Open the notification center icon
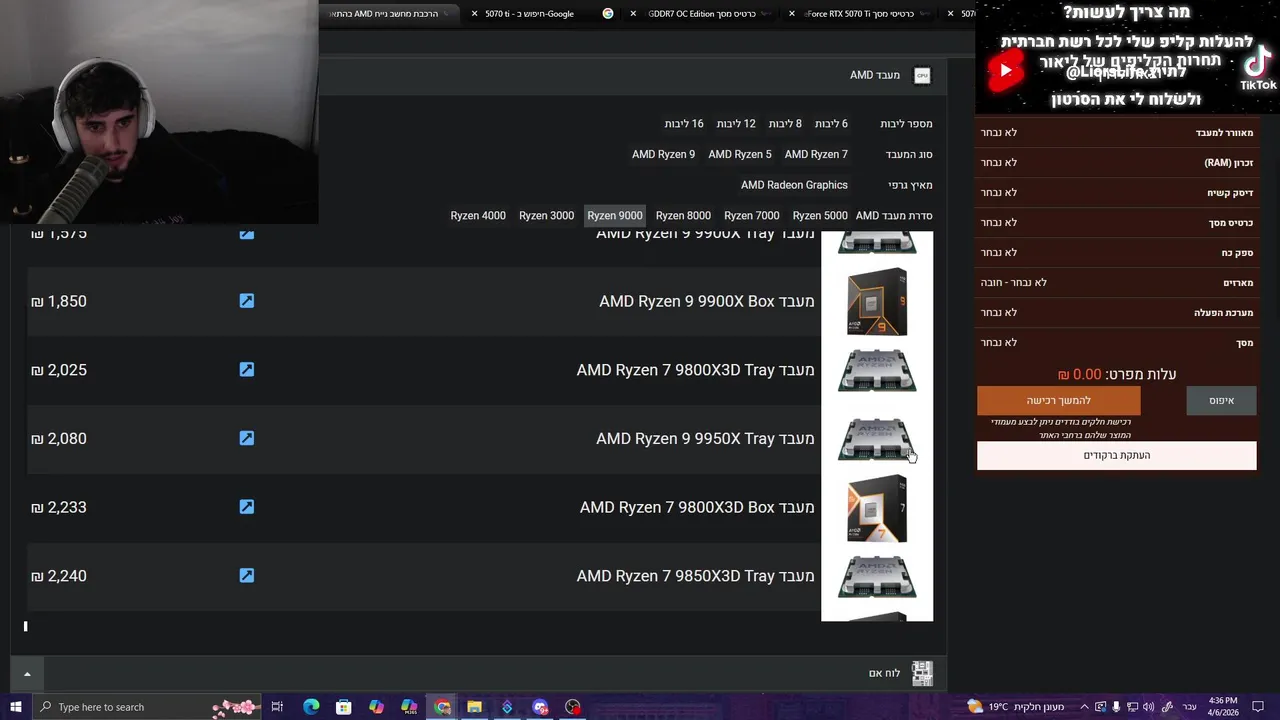Image resolution: width=1280 pixels, height=720 pixels. coord(1258,707)
